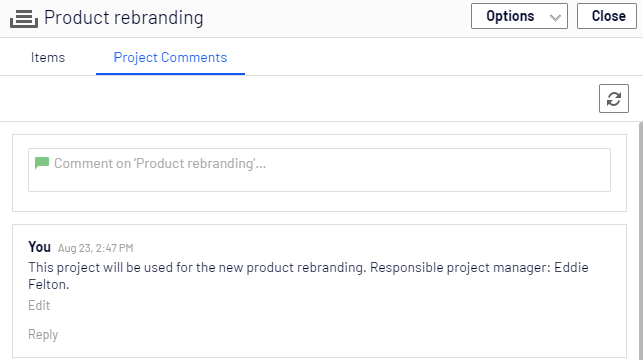
Task: Click the vertical scrollbar on the right
Action: tap(641, 240)
